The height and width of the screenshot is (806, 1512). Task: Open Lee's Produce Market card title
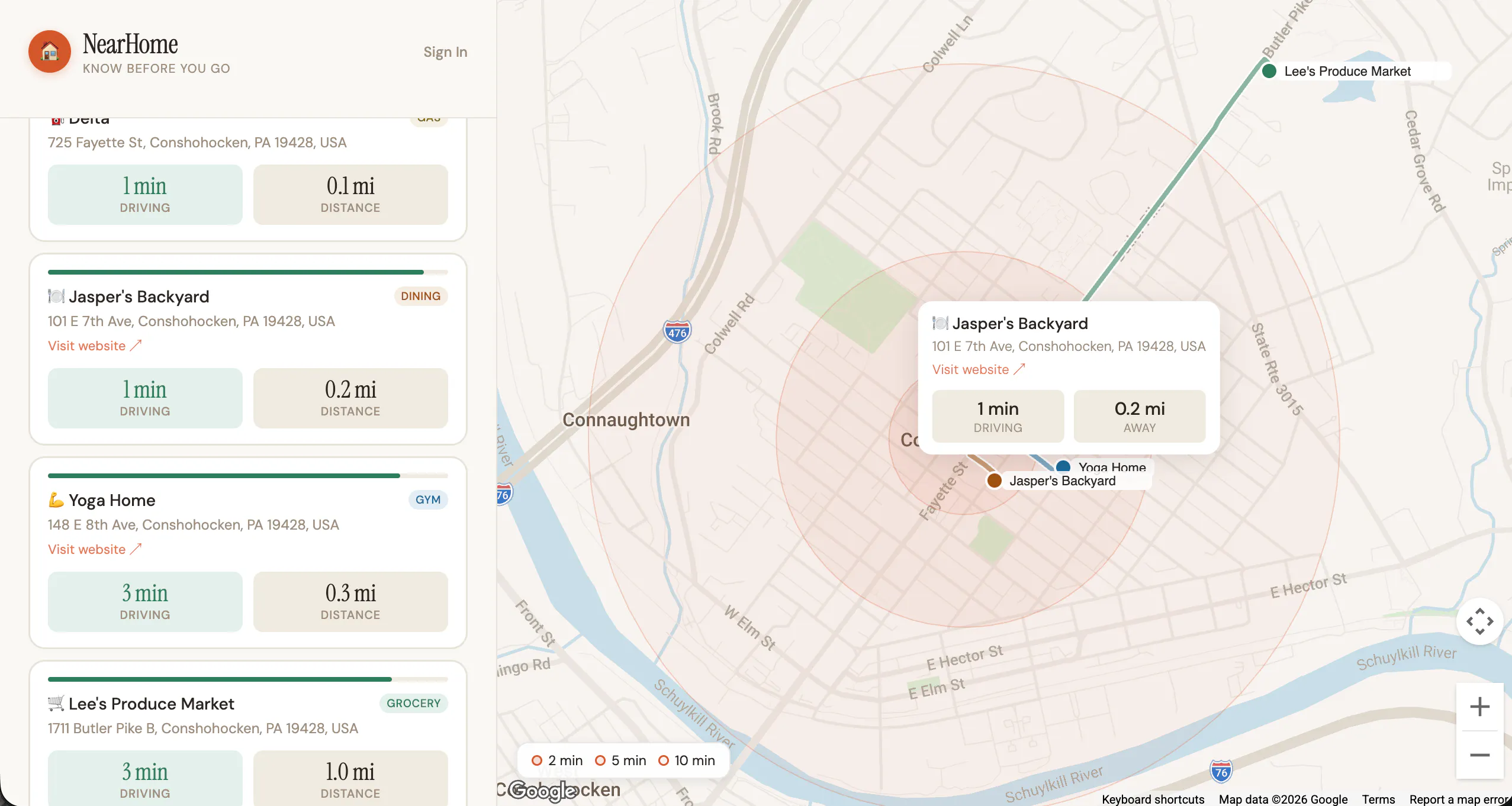point(152,704)
